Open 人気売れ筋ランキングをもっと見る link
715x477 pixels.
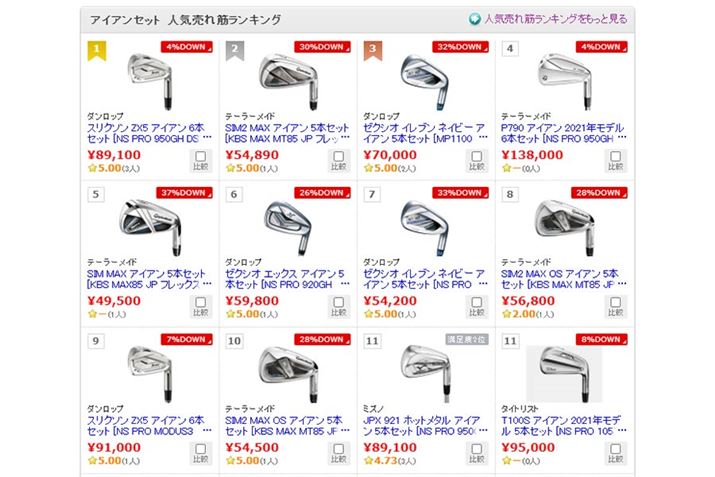coord(555,19)
